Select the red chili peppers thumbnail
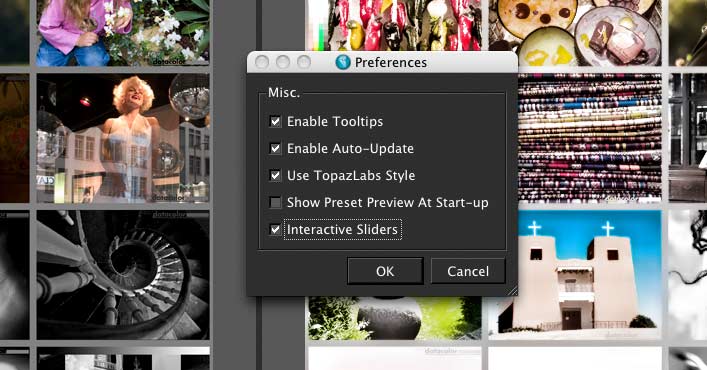The image size is (707, 370). pos(395,25)
